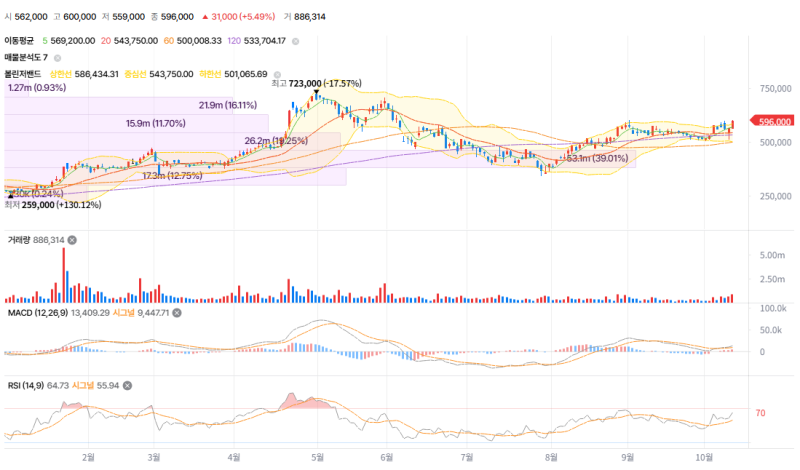The height and width of the screenshot is (470, 800).
Task: Click the 거래량 886,314 label
Action: [36, 240]
